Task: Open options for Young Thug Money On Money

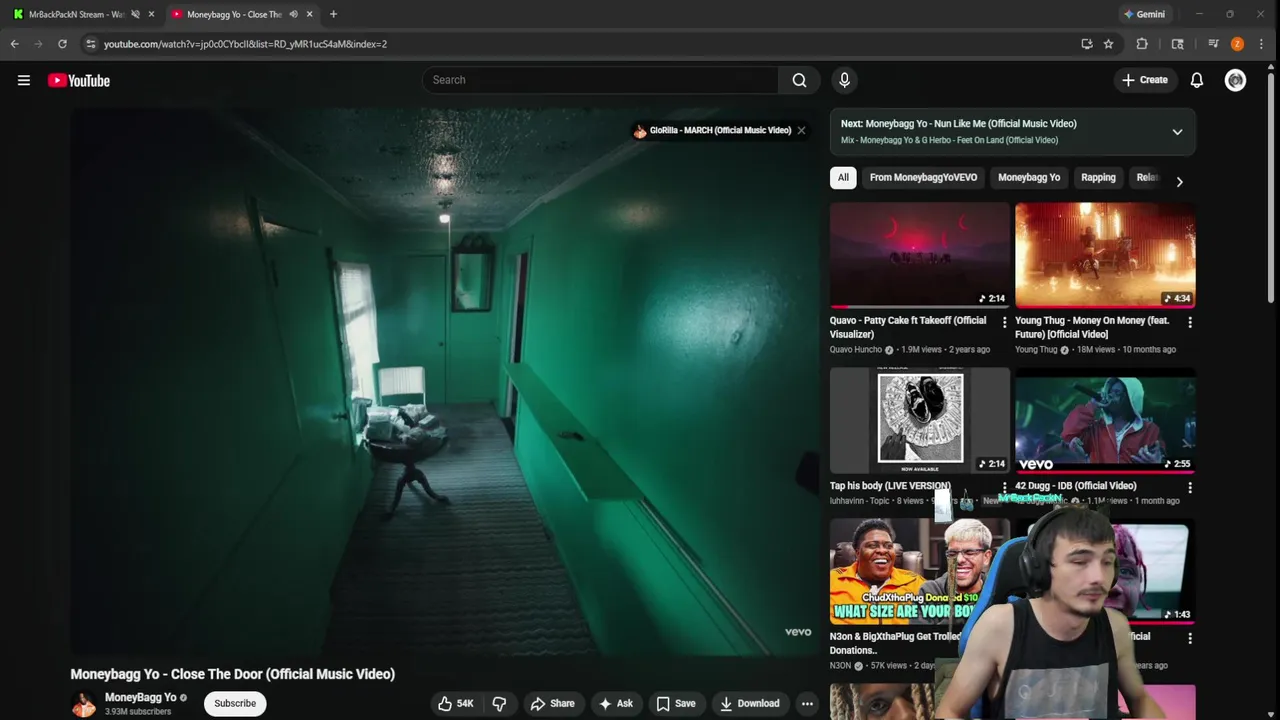Action: pyautogui.click(x=1190, y=322)
